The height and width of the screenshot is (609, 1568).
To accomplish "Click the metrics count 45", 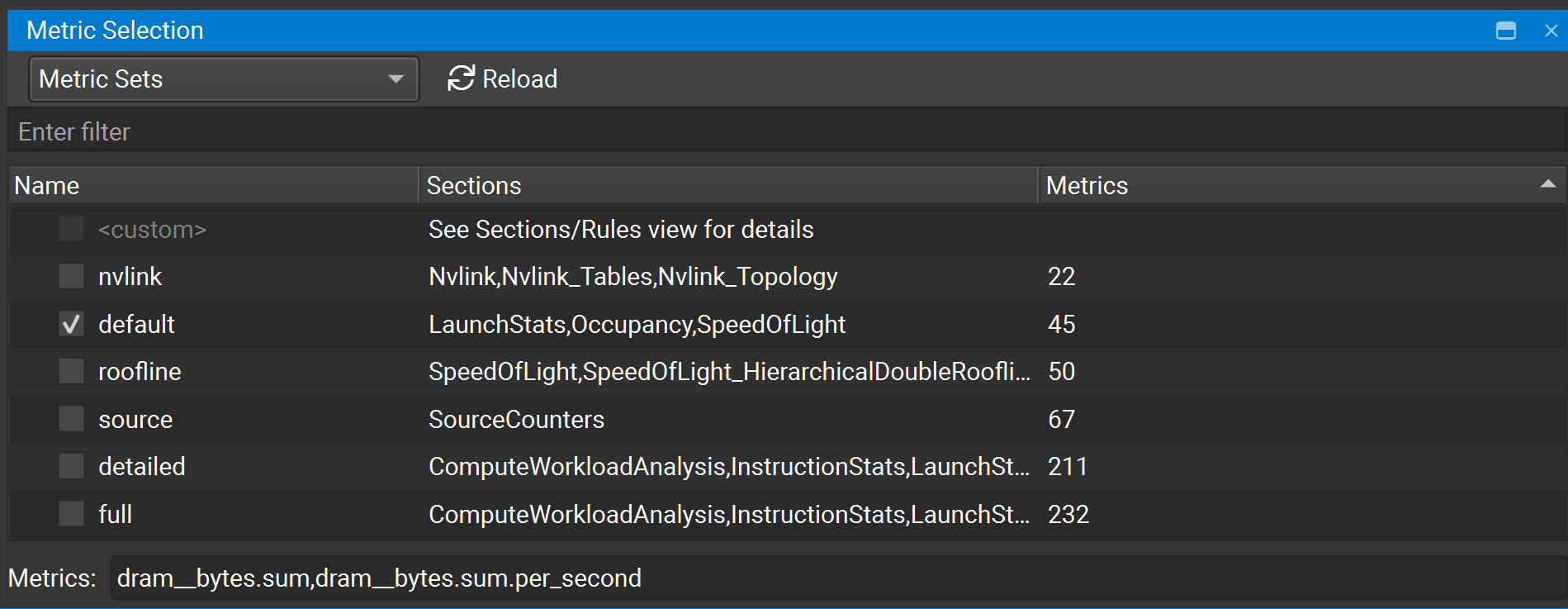I will tap(1061, 324).
